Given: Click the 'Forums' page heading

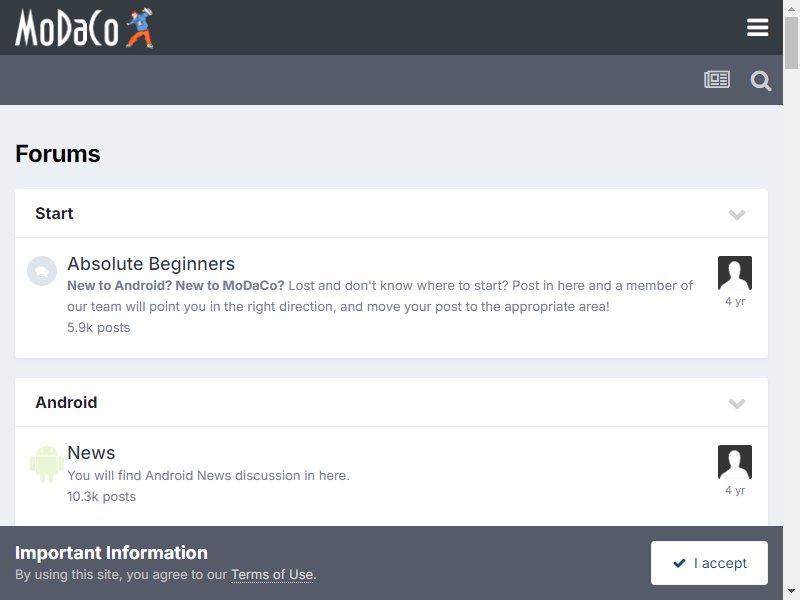Looking at the screenshot, I should tap(58, 154).
